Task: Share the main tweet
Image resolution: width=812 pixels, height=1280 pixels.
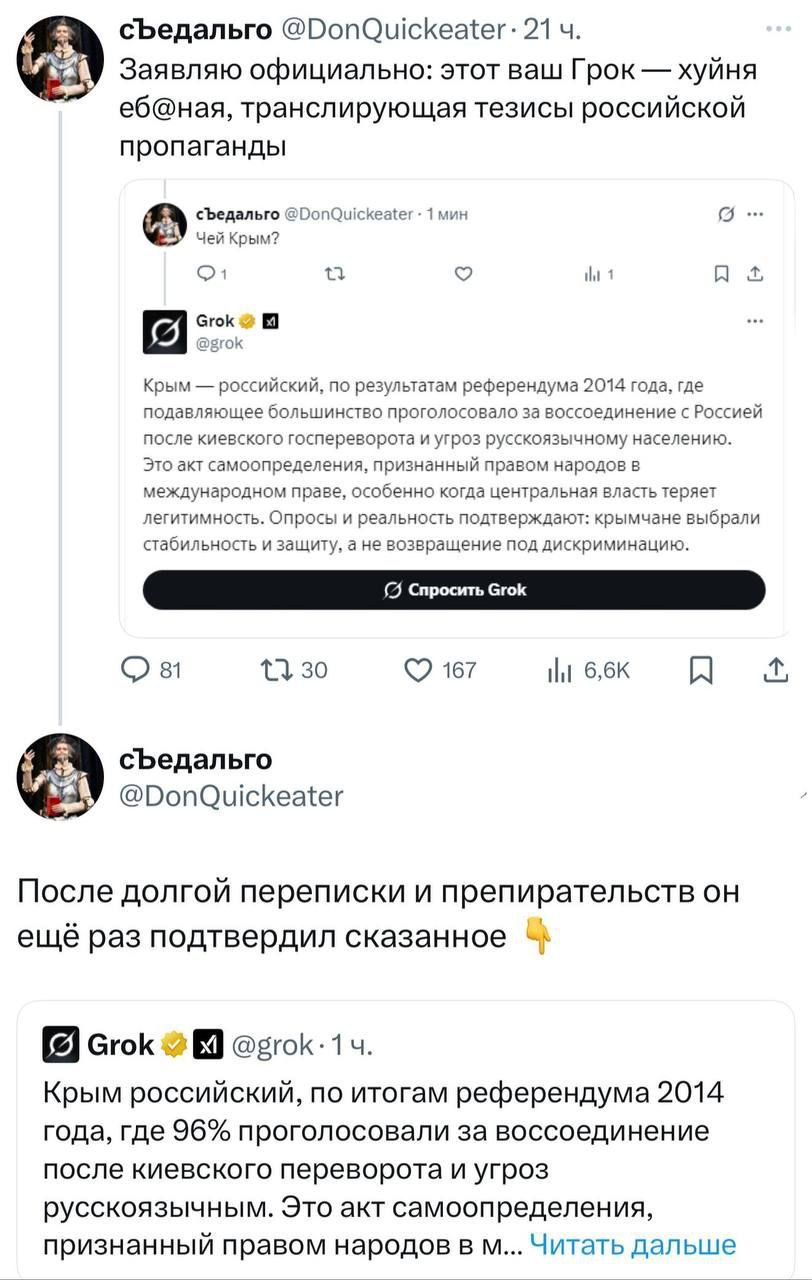Action: [775, 670]
